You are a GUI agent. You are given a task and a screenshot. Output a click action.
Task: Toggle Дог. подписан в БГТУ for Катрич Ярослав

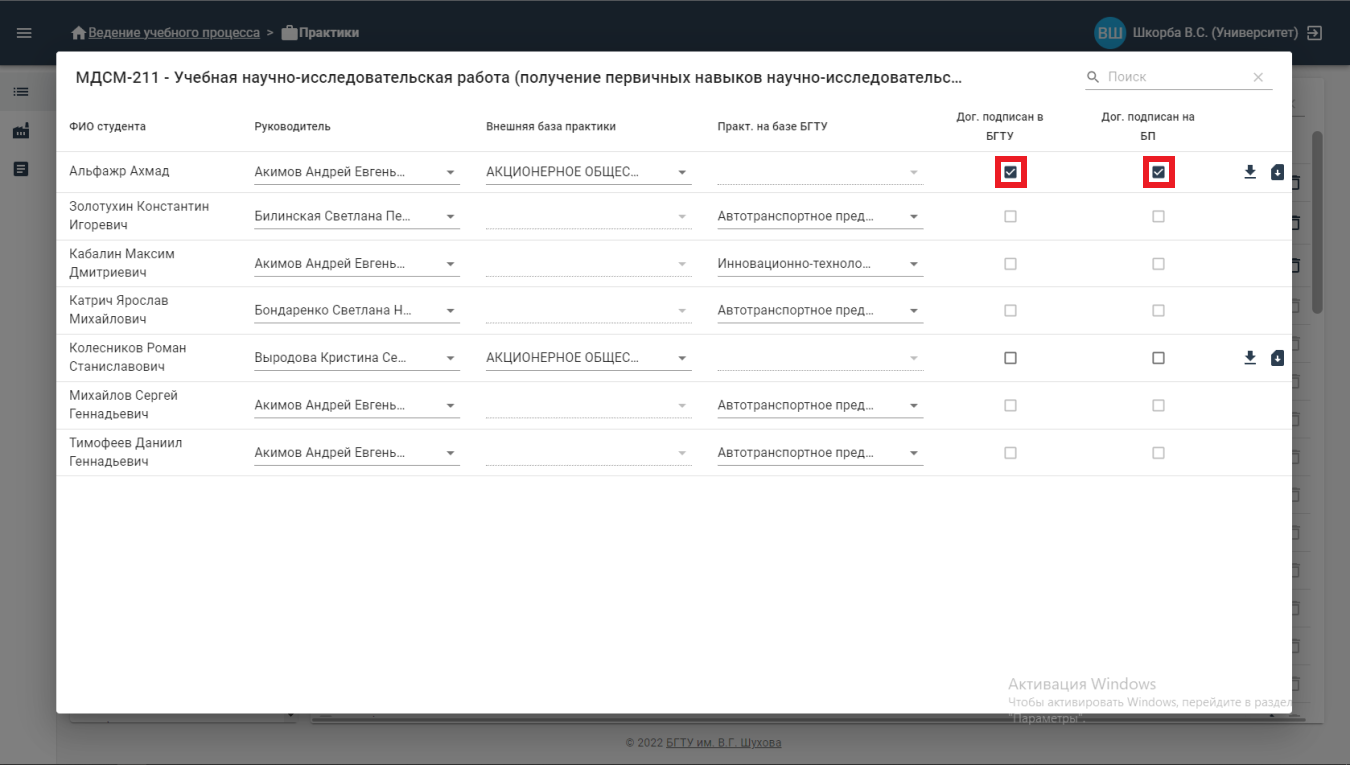[1010, 310]
